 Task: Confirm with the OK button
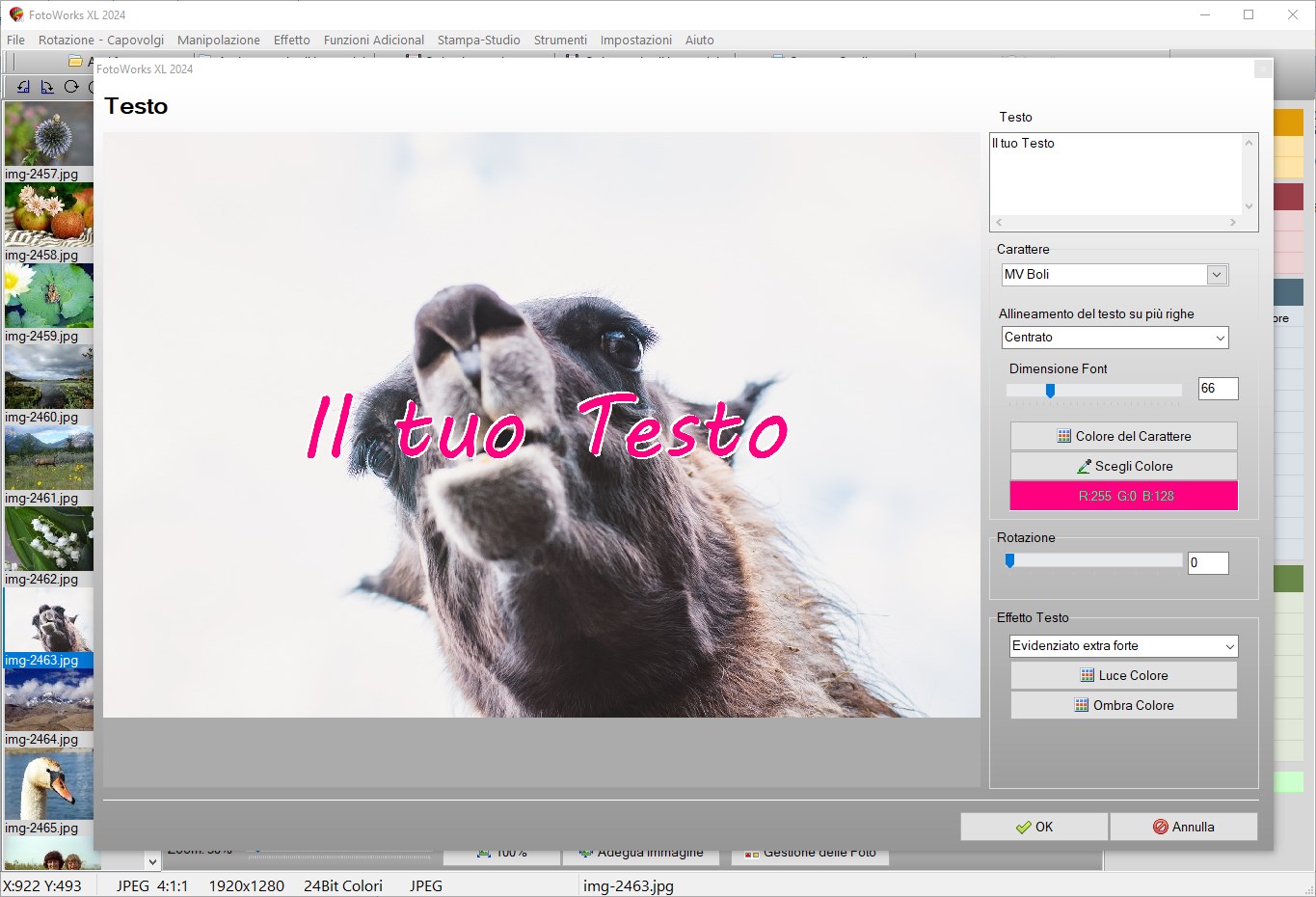click(1034, 827)
